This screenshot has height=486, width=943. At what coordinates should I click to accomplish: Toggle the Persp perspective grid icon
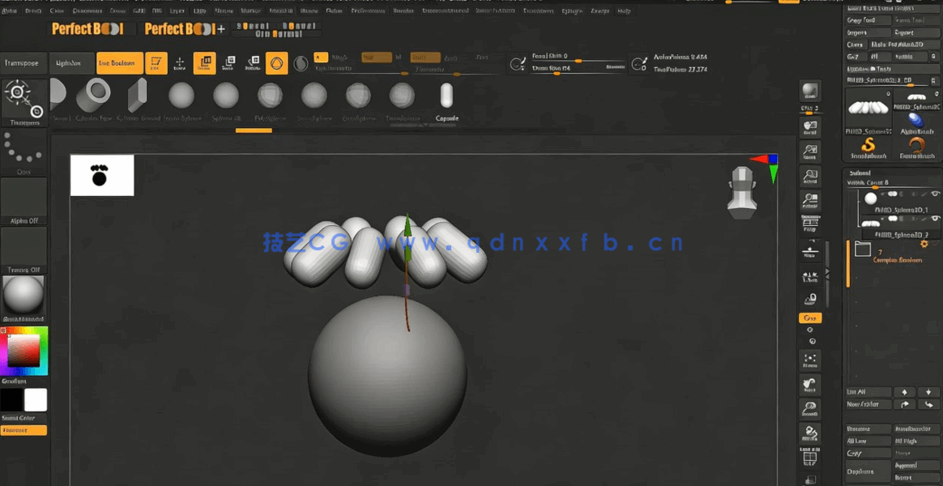[x=810, y=224]
